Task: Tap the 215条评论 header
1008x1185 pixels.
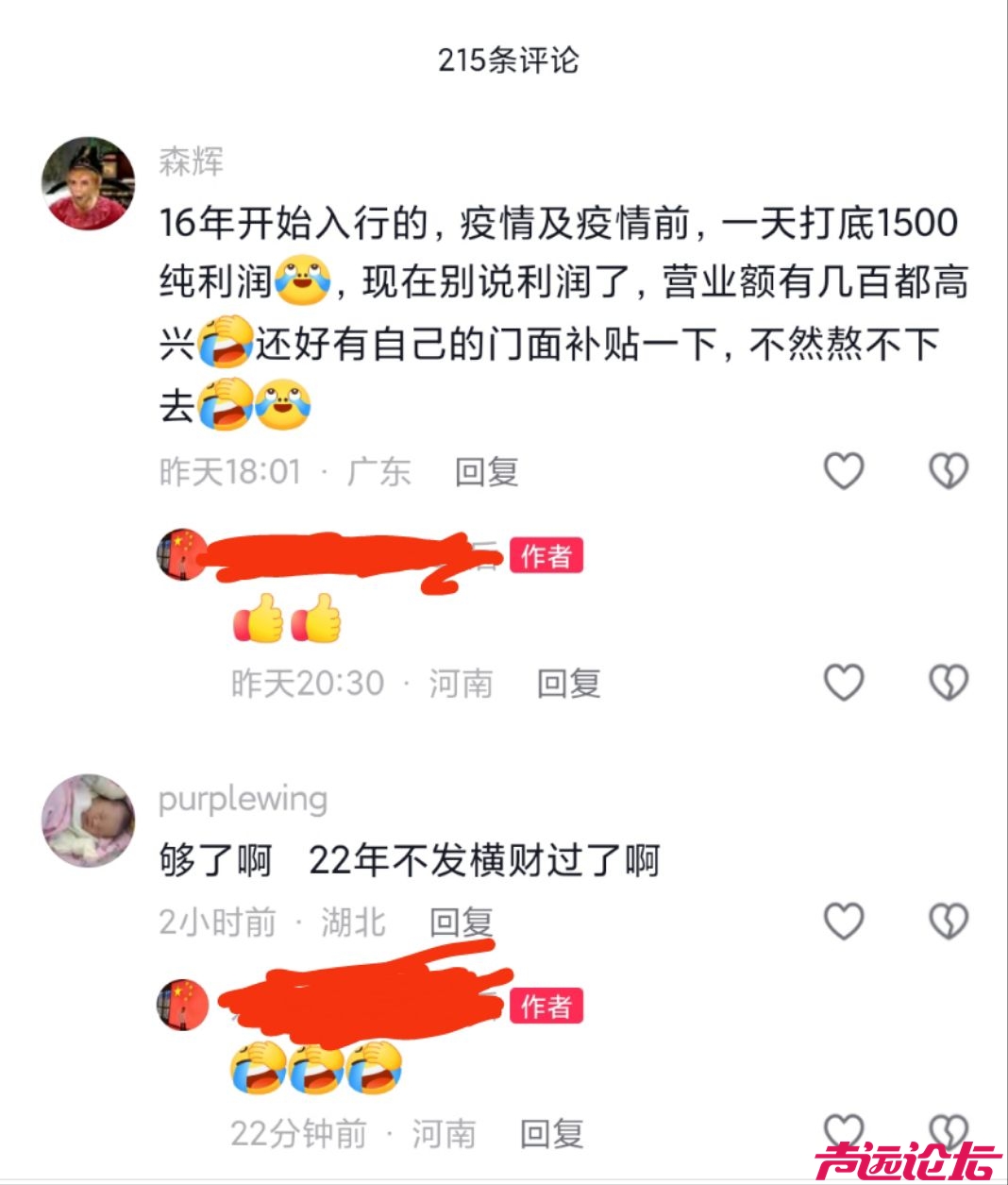Action: click(x=508, y=60)
